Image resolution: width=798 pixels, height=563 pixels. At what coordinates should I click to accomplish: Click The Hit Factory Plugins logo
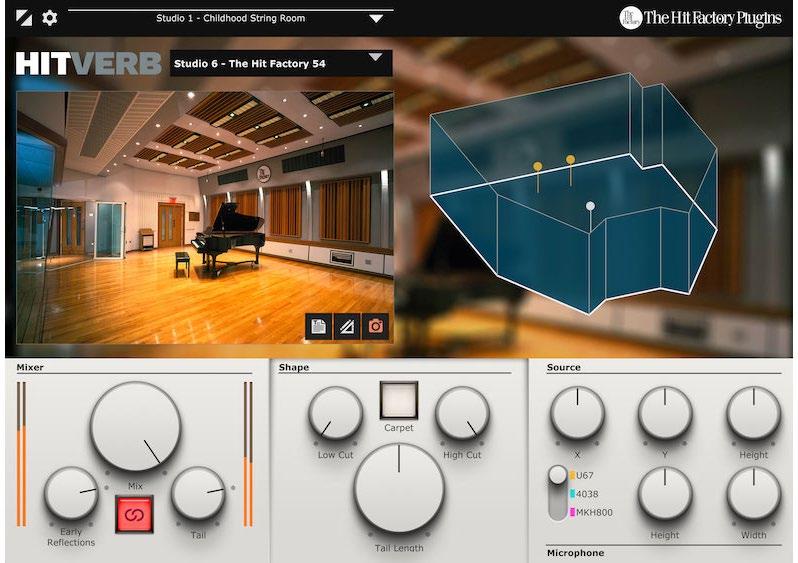point(700,18)
